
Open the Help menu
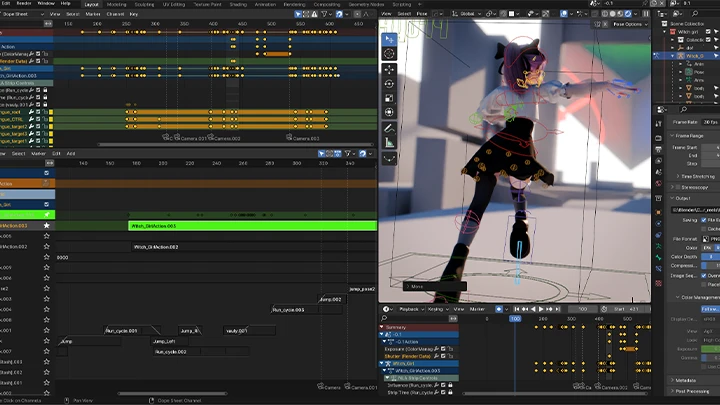pos(66,3)
